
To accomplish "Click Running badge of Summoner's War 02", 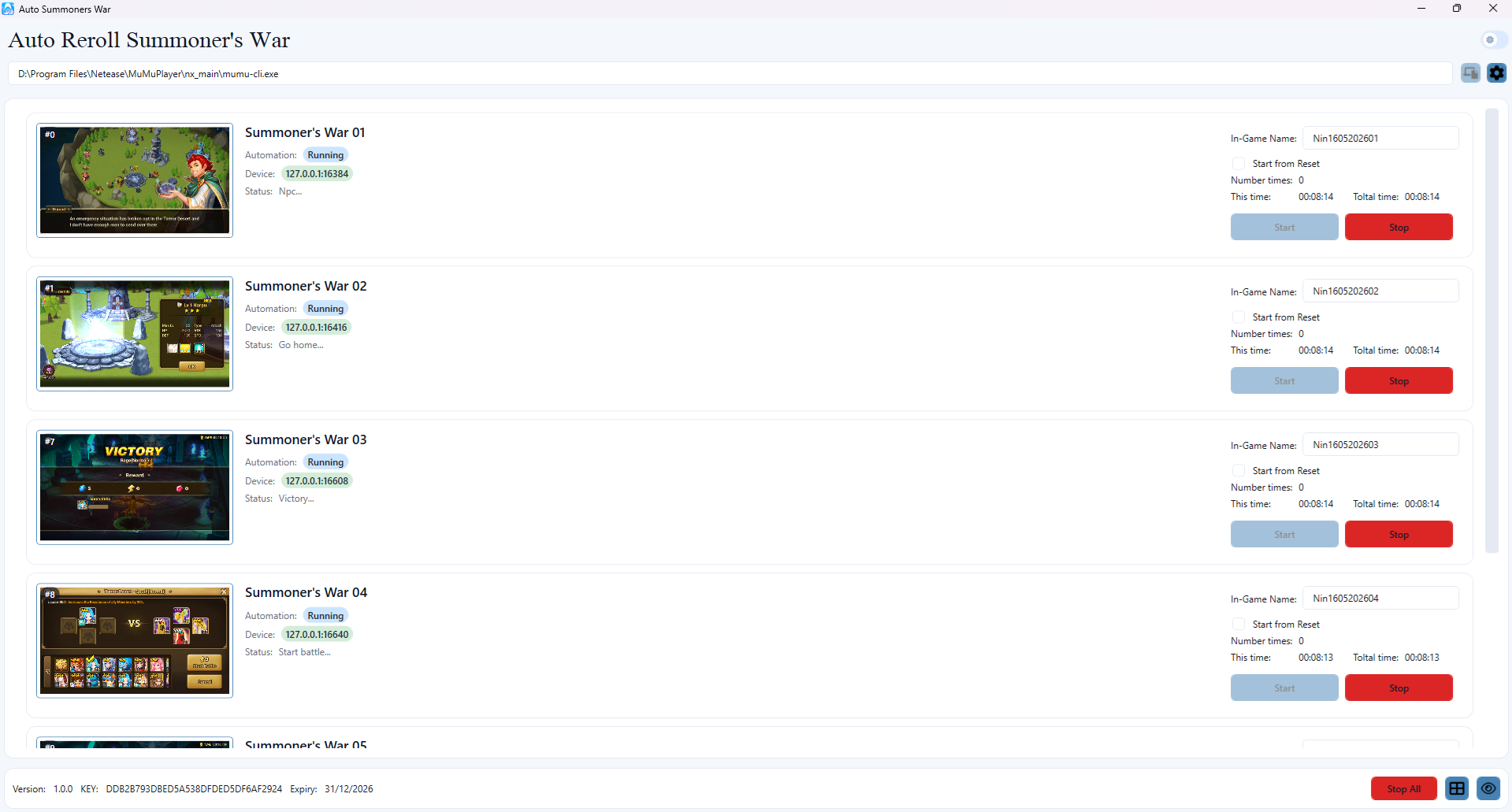I will coord(325,309).
